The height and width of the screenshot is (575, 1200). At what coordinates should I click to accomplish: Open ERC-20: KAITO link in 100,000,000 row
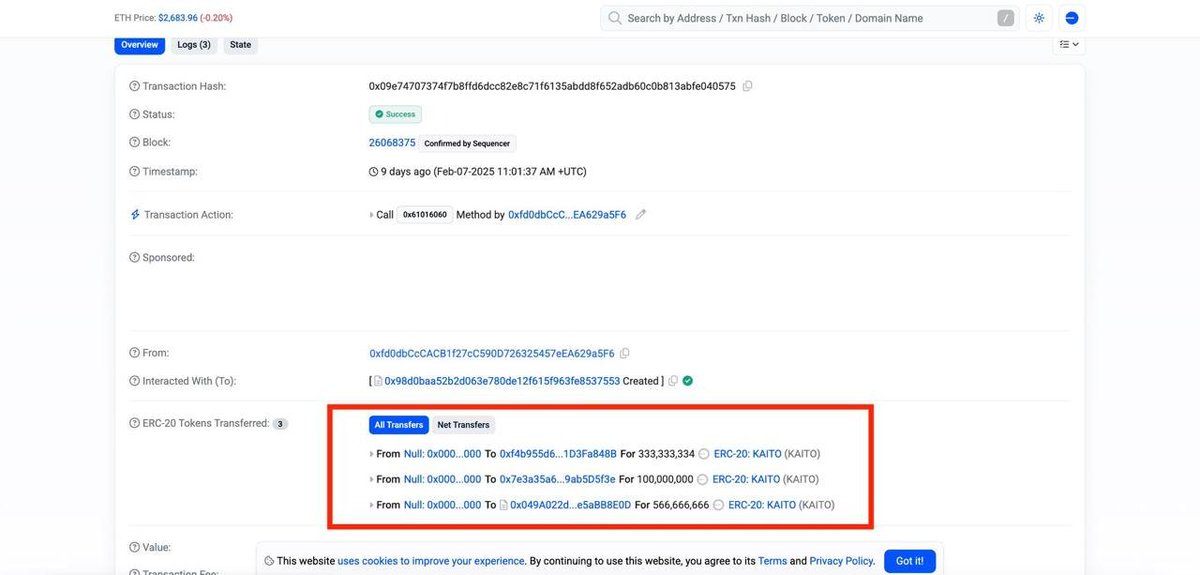pos(745,480)
